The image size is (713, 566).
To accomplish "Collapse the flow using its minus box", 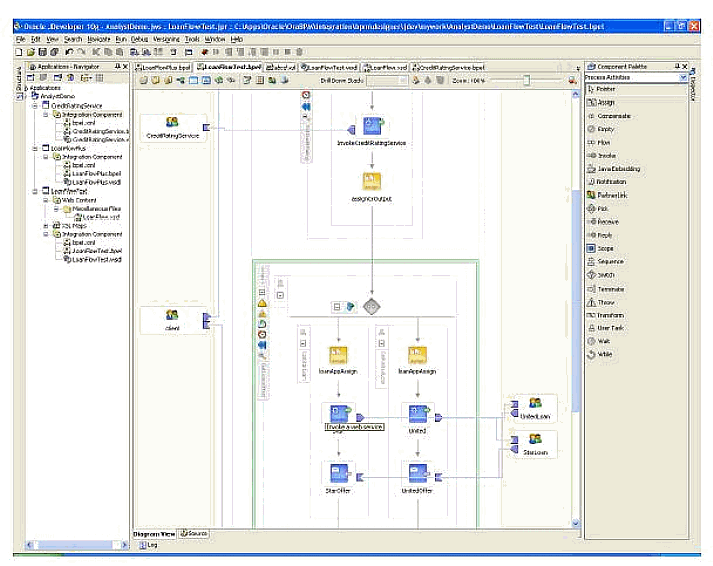I will [x=337, y=307].
